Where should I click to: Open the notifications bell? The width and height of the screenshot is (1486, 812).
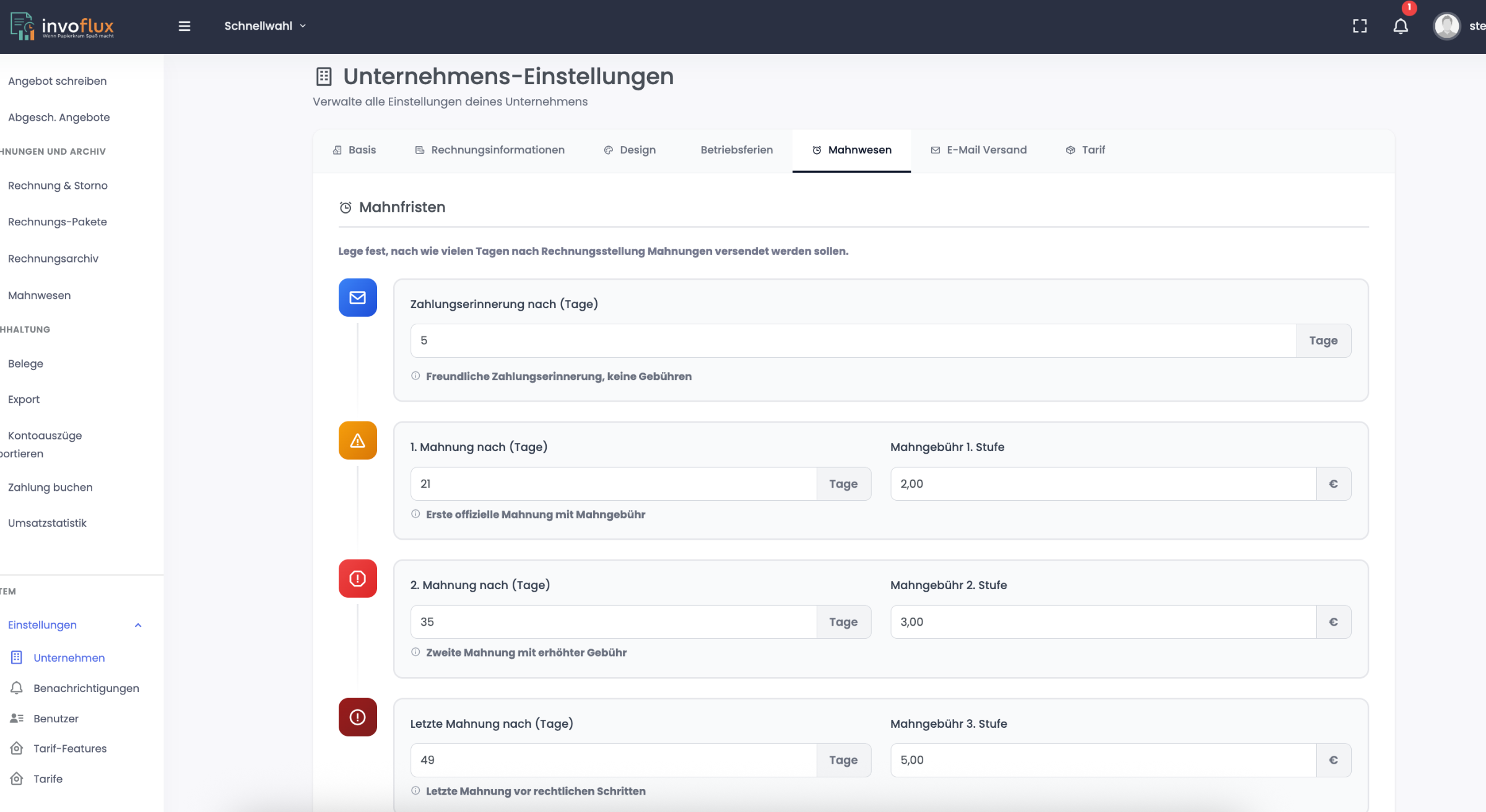coord(1401,26)
